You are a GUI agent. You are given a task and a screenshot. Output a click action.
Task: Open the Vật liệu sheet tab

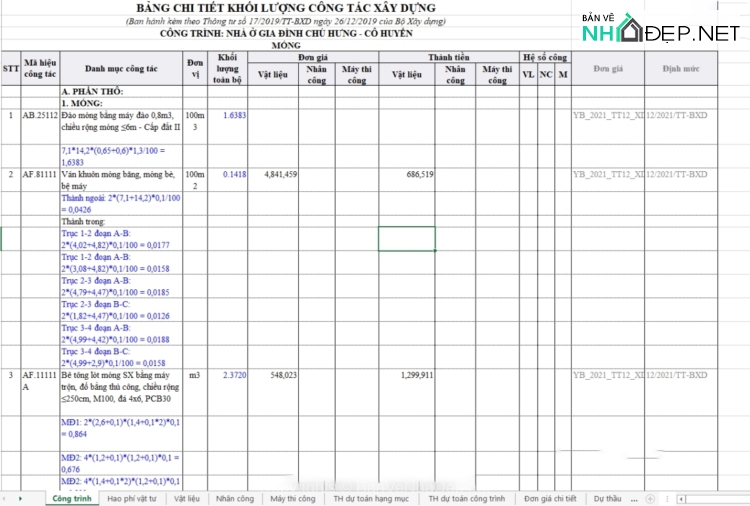click(187, 498)
